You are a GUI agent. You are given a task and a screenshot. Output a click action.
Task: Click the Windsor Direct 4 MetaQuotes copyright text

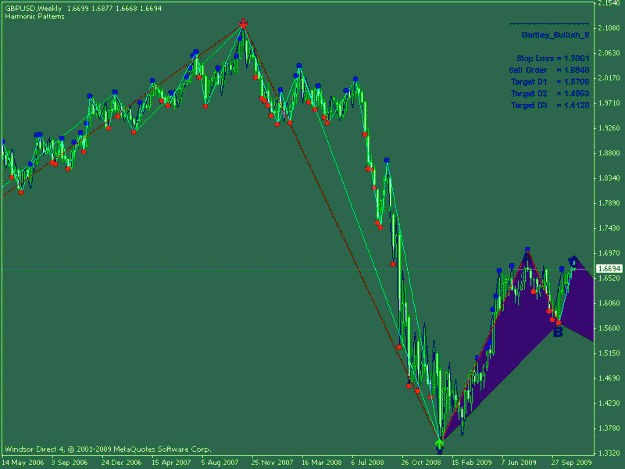point(108,449)
